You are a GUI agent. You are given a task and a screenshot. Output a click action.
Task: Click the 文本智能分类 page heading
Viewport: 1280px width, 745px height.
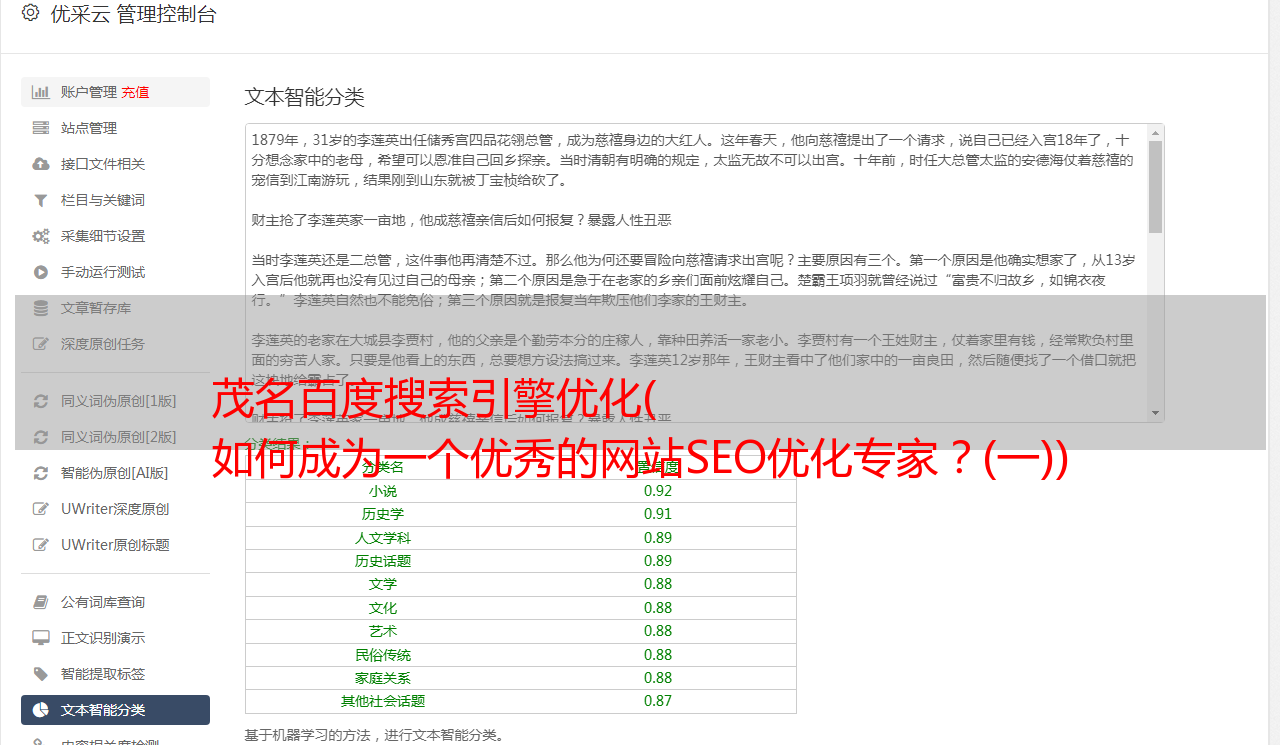[305, 97]
